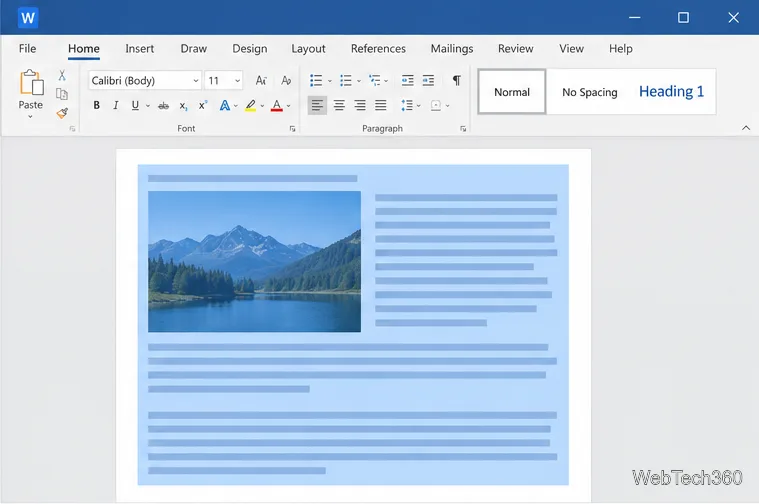Decrease paragraph indent
This screenshot has width=759, height=504.
(408, 80)
